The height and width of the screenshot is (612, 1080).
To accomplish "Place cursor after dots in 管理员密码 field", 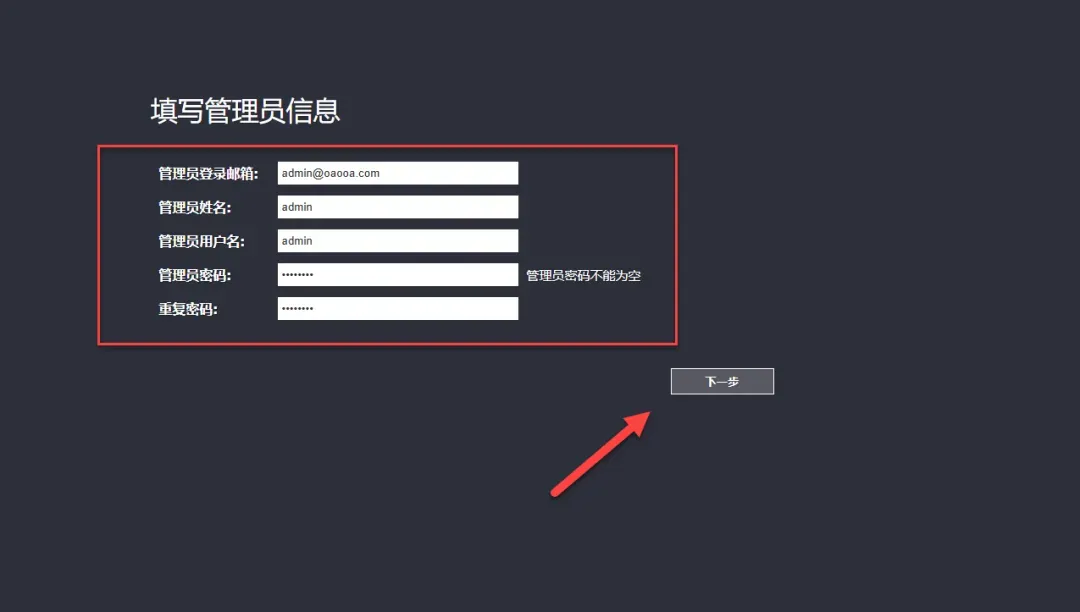I will point(315,274).
